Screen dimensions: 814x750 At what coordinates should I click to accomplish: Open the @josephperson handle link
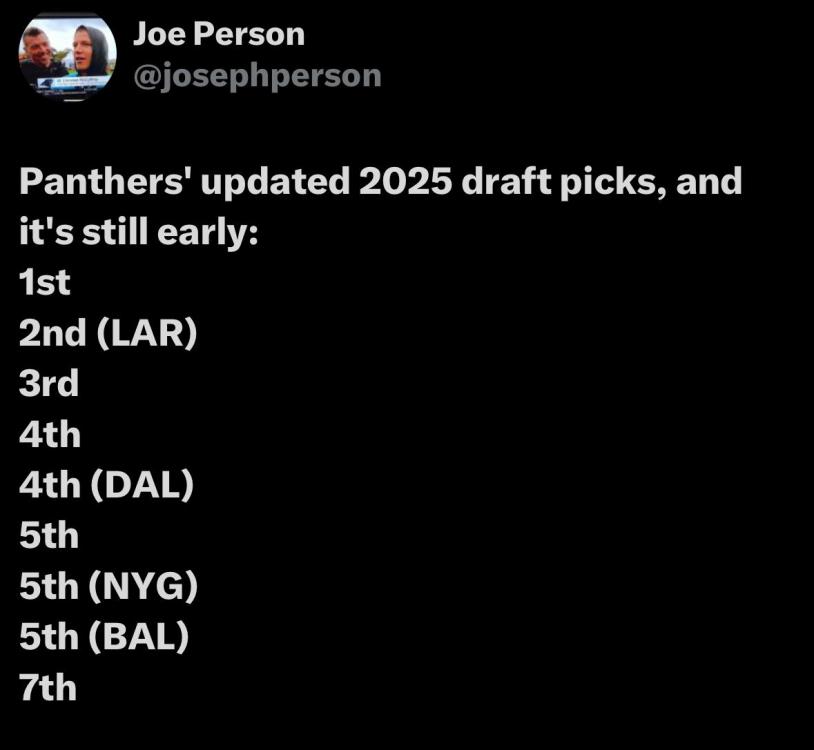coord(257,75)
